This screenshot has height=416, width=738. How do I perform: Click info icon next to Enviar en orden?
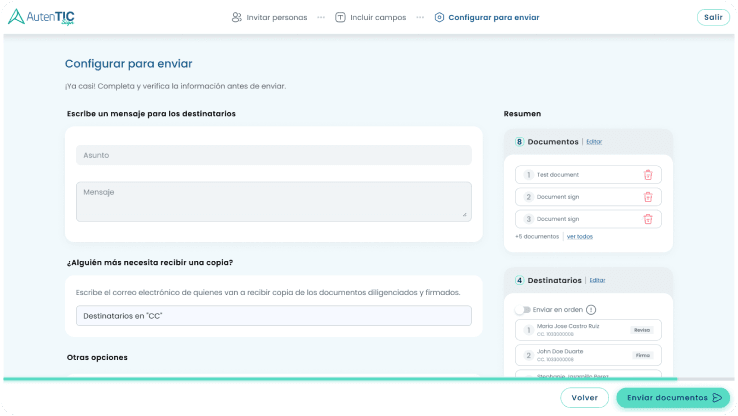tap(591, 310)
